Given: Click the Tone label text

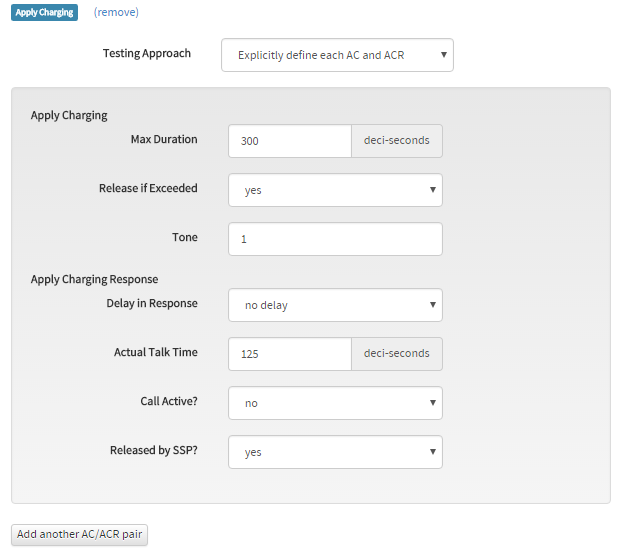Looking at the screenshot, I should tap(184, 237).
